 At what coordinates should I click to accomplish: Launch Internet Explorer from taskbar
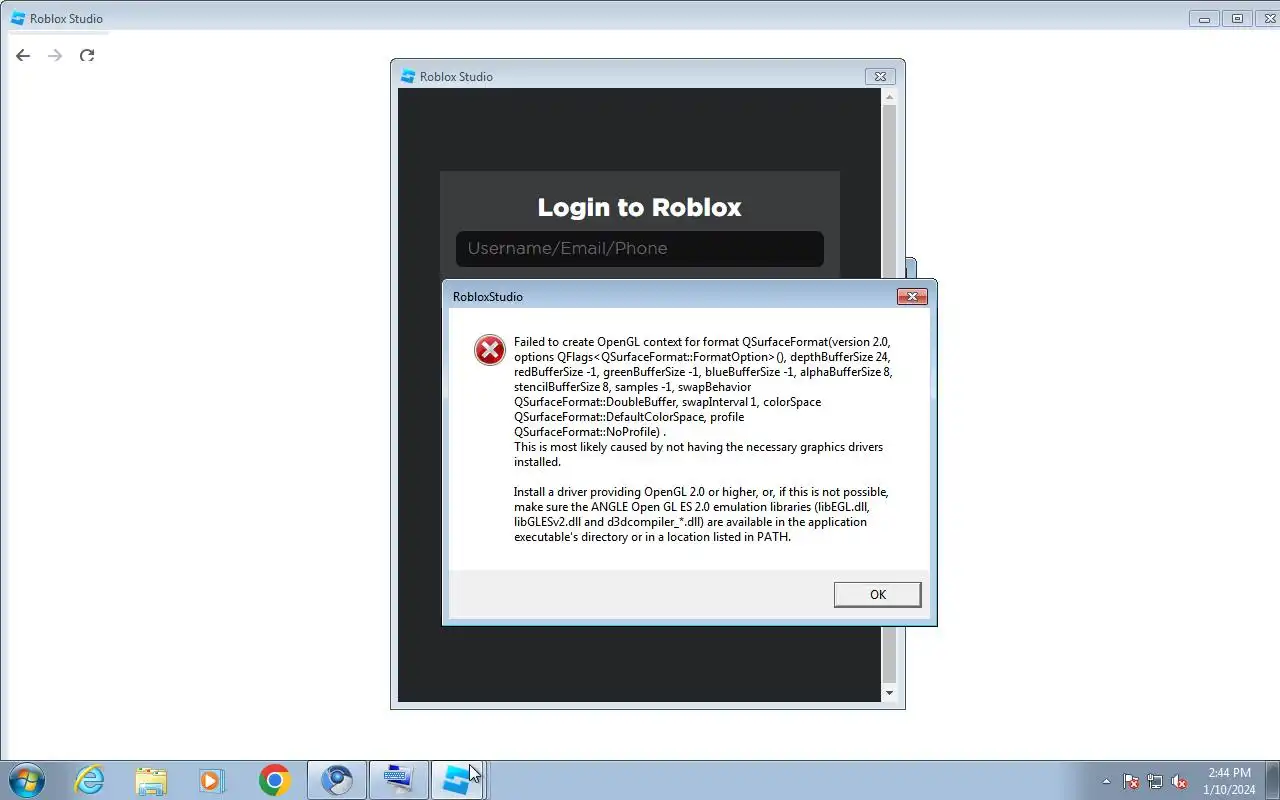pos(90,780)
